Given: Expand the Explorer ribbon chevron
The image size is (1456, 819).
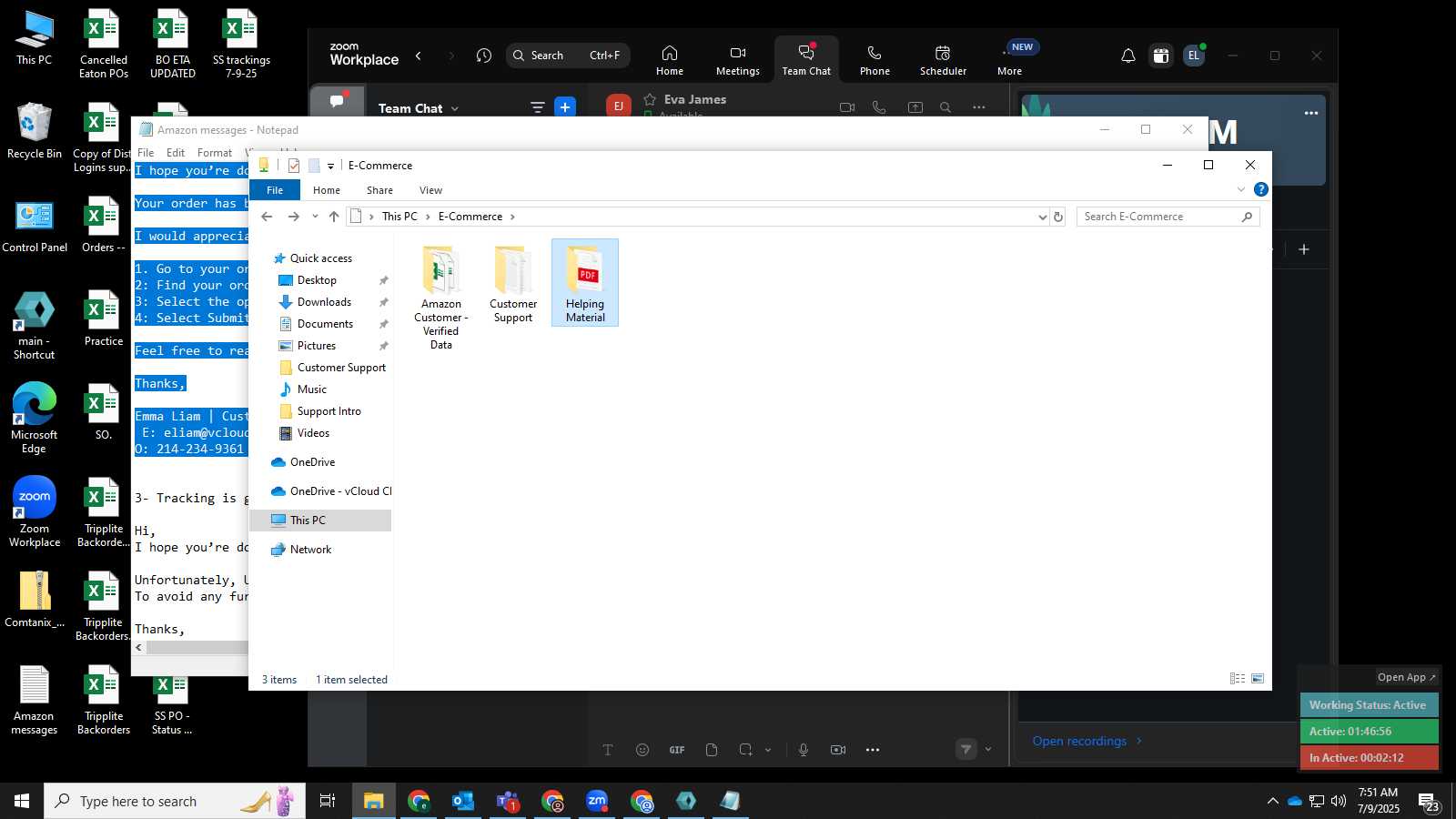Looking at the screenshot, I should tap(1240, 189).
